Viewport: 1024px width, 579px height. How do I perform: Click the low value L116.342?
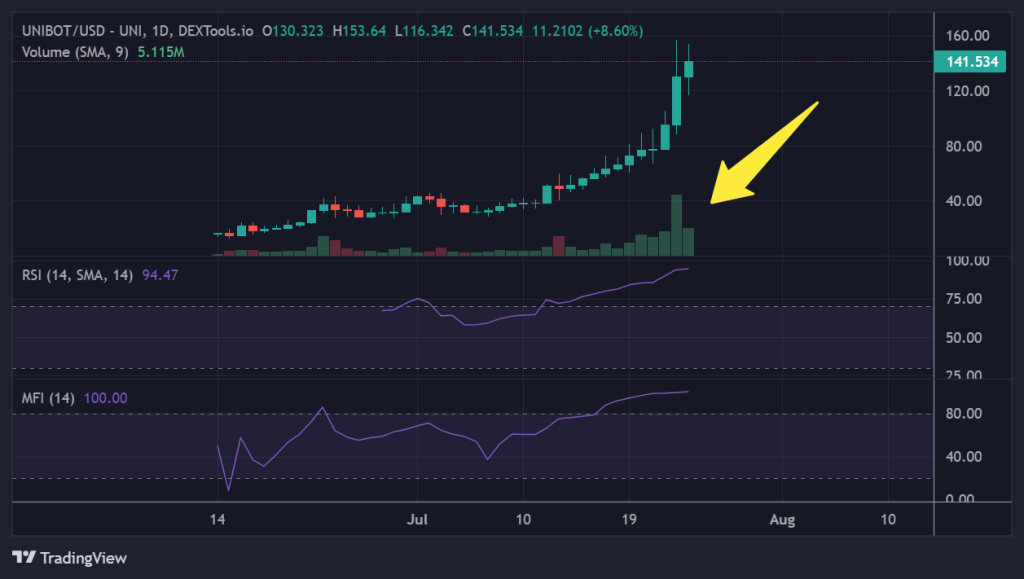coord(424,31)
